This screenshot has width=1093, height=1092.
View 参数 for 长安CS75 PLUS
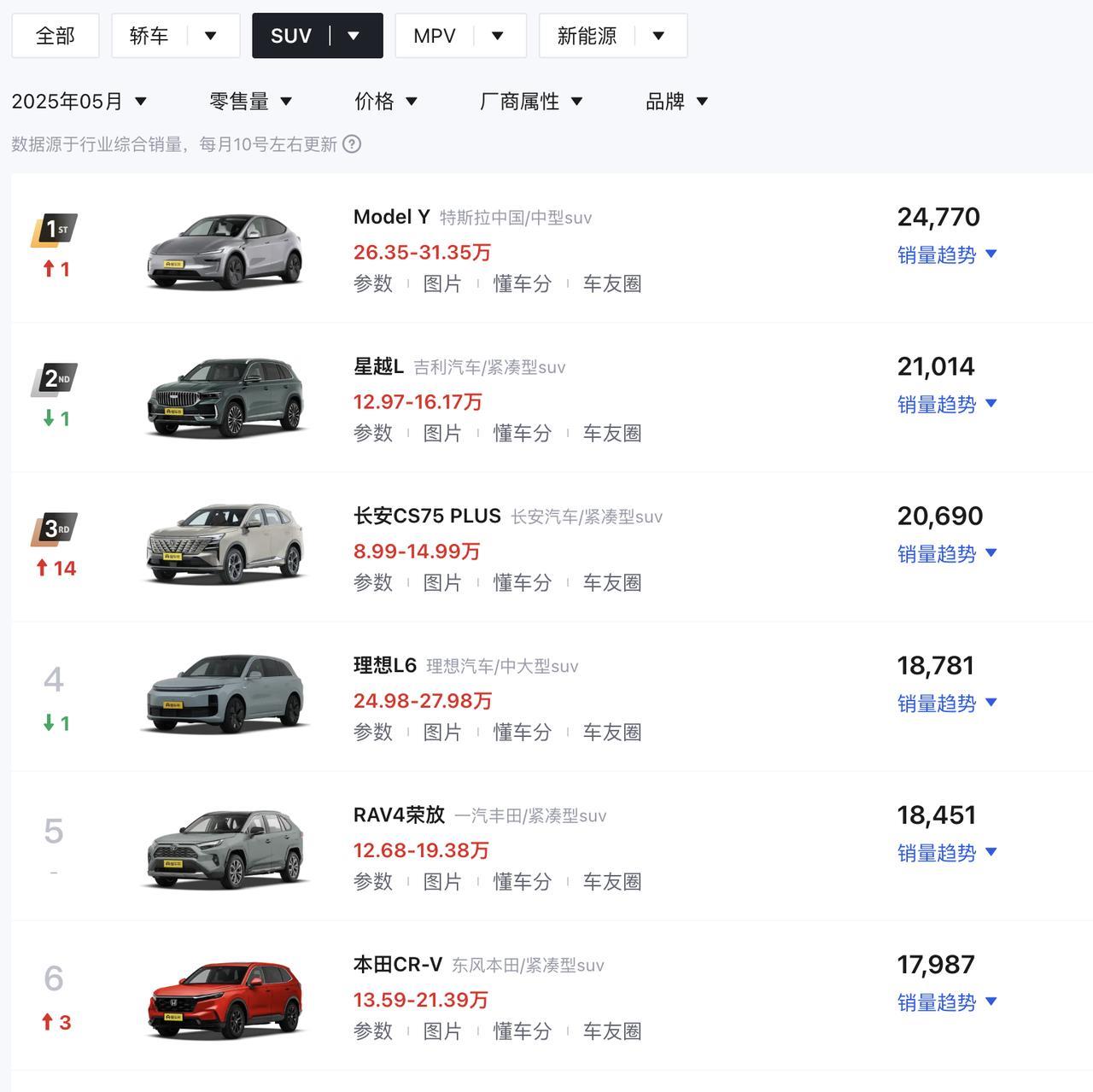coord(373,582)
